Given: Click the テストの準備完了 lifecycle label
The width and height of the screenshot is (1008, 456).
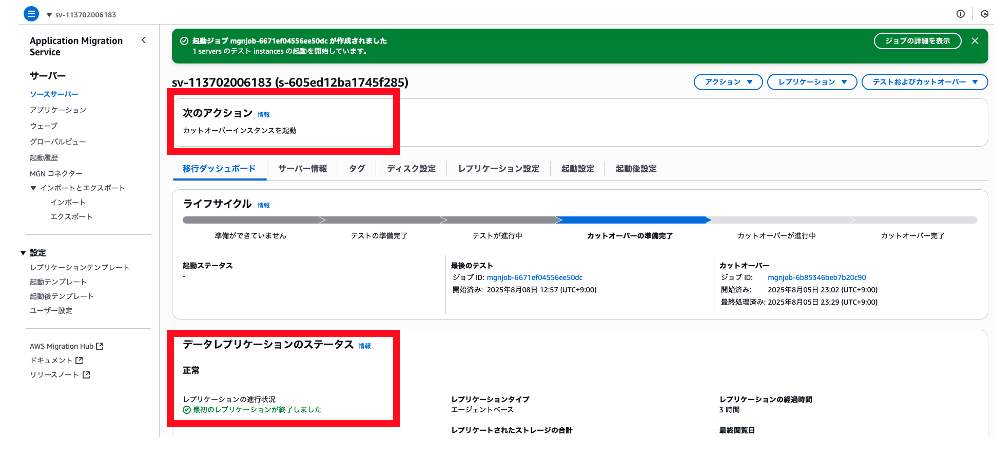Looking at the screenshot, I should 379,236.
